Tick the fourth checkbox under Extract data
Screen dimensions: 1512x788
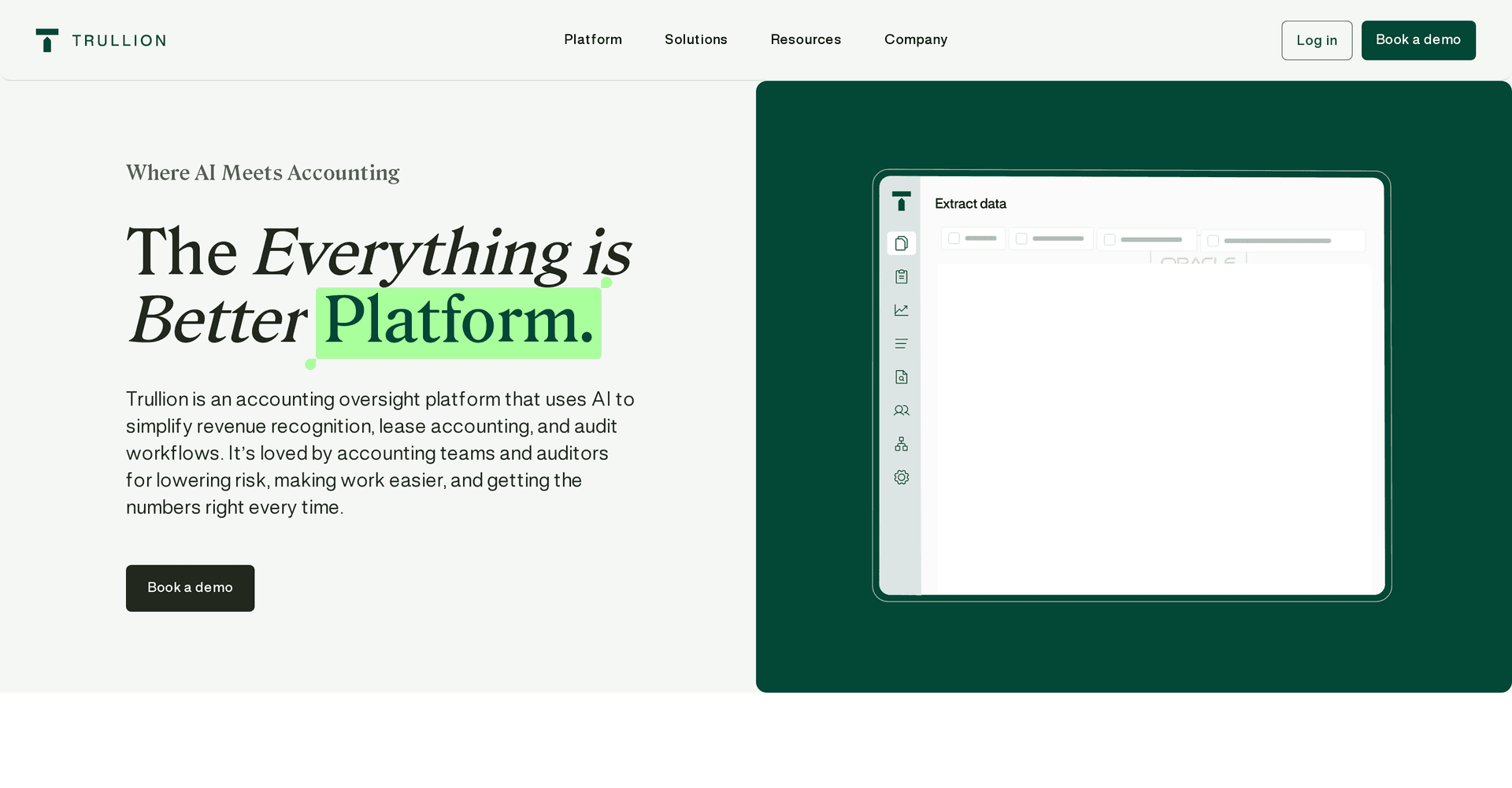pyautogui.click(x=1214, y=241)
